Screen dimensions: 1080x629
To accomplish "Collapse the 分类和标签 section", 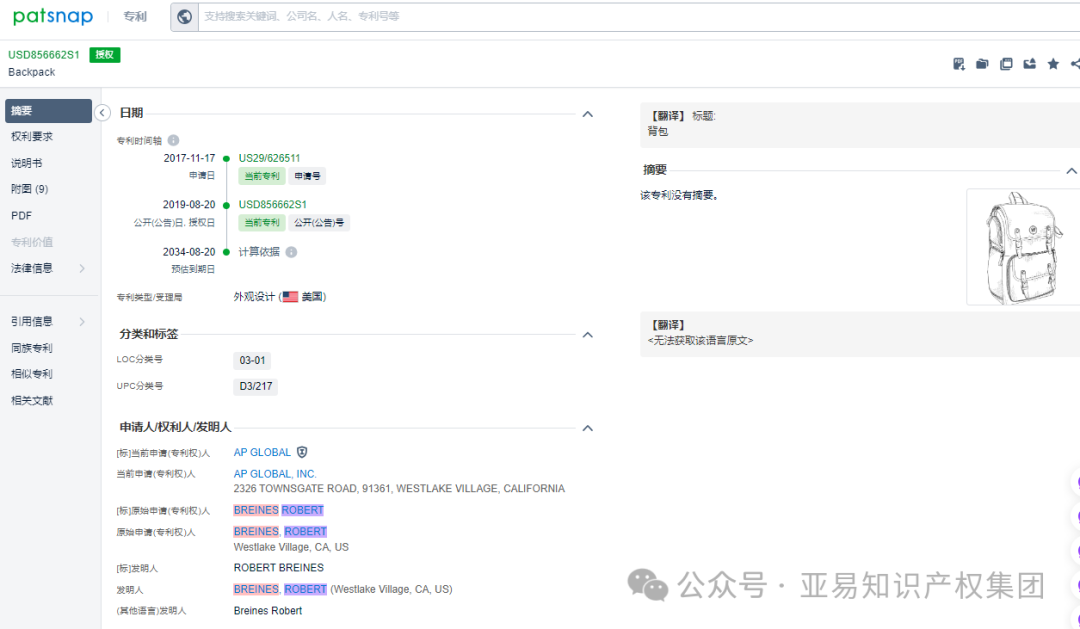I will (x=588, y=335).
